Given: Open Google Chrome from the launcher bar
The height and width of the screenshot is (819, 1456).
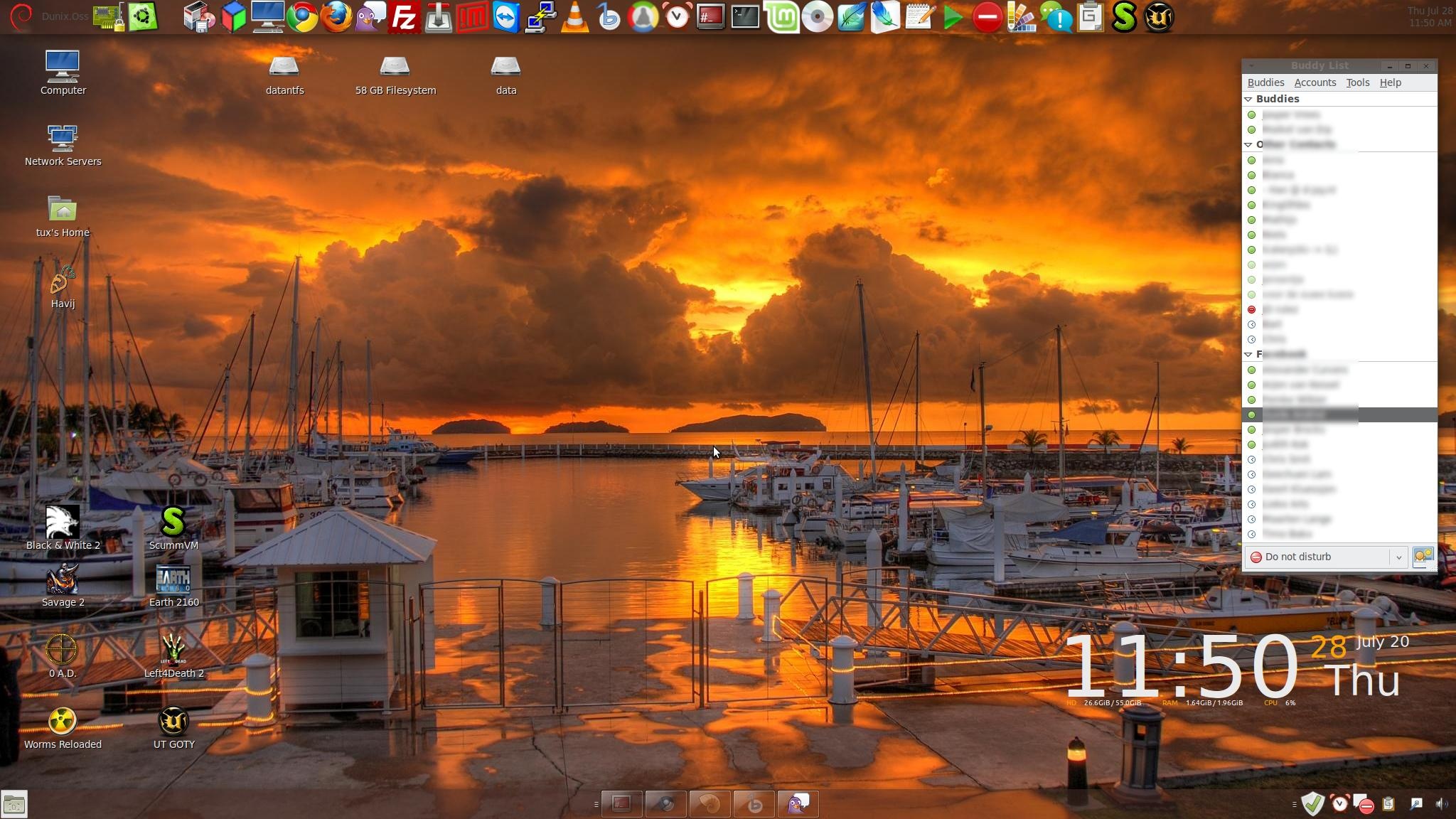Looking at the screenshot, I should [301, 17].
